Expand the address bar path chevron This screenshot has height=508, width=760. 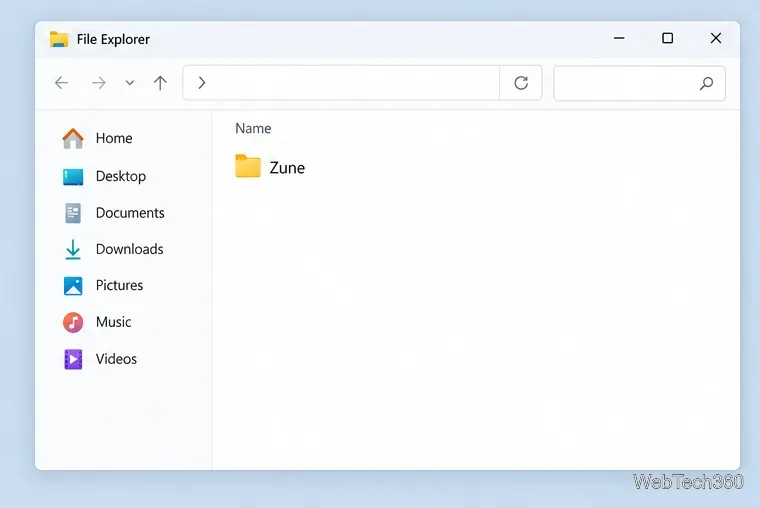[x=202, y=83]
